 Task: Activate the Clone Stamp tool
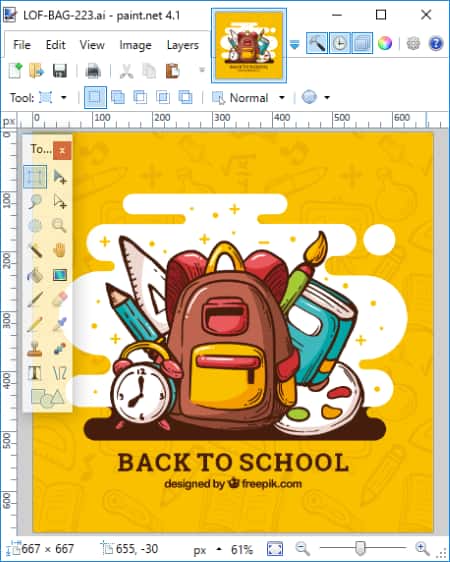(x=35, y=348)
